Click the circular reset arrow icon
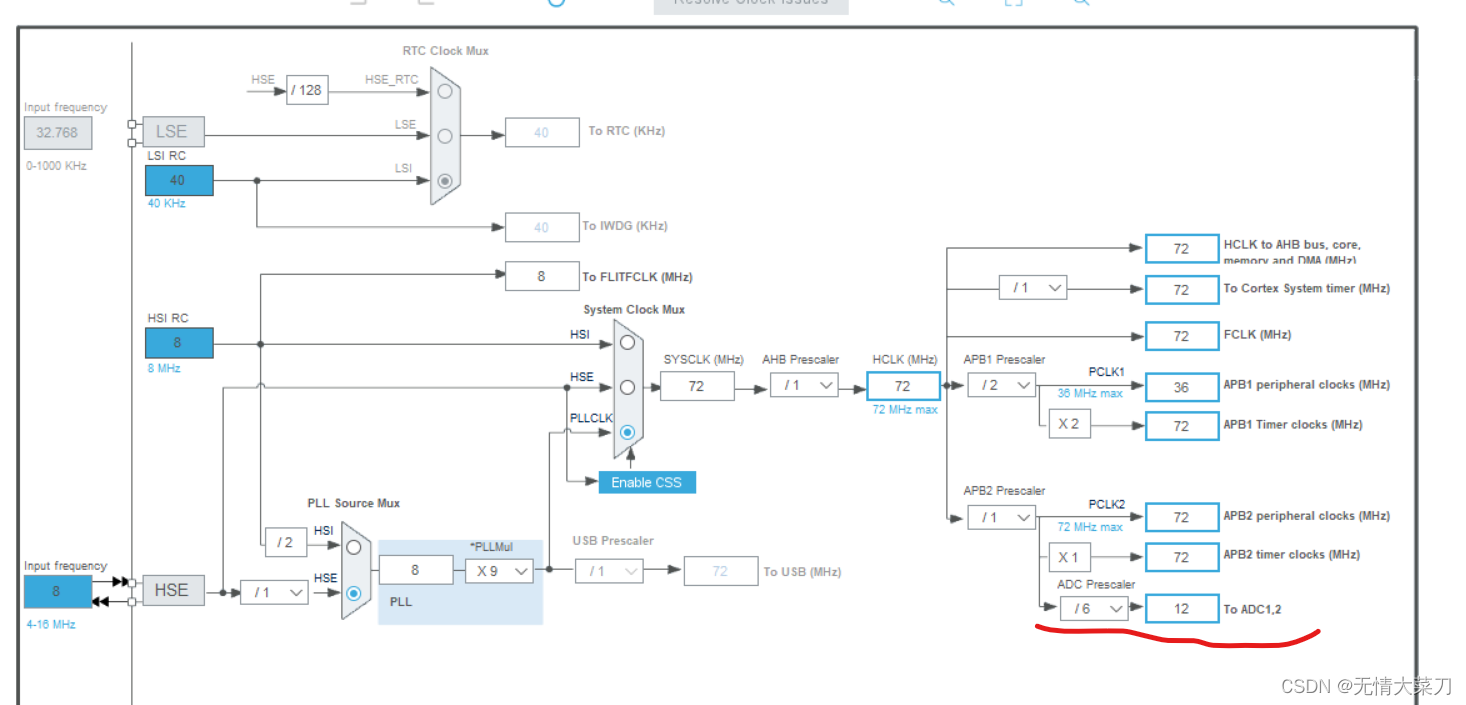1466x705 pixels. [x=556, y=4]
